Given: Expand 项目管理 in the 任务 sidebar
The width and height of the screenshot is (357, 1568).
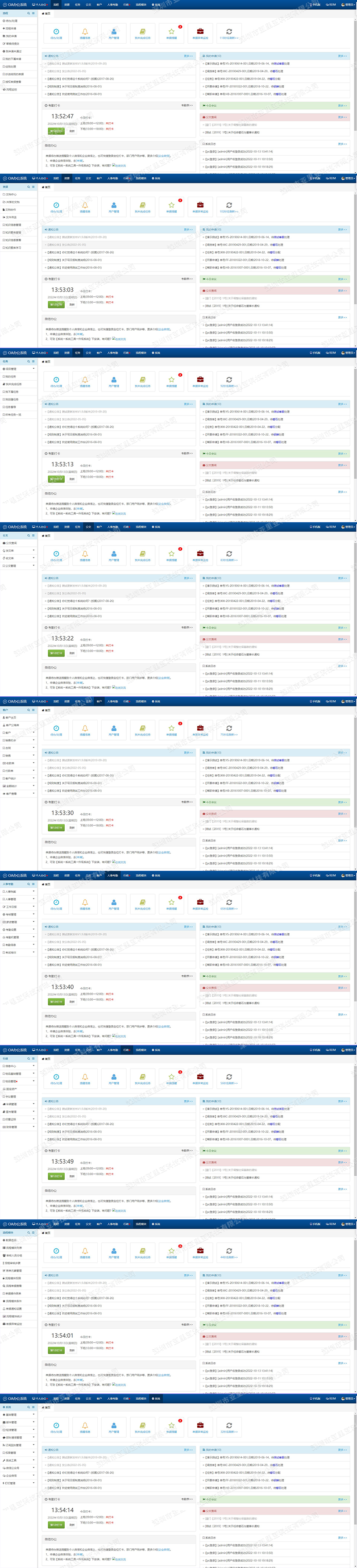Looking at the screenshot, I should [x=19, y=369].
